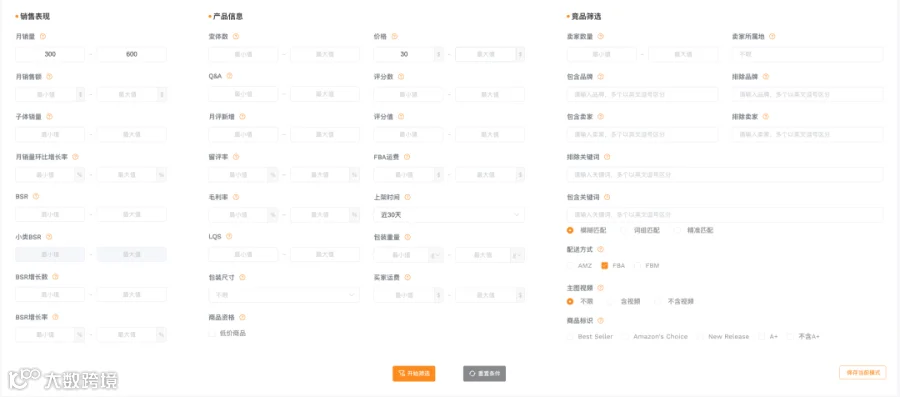Open the 上架时间 dropdown showing 近30天
The width and height of the screenshot is (900, 397).
[x=449, y=215]
